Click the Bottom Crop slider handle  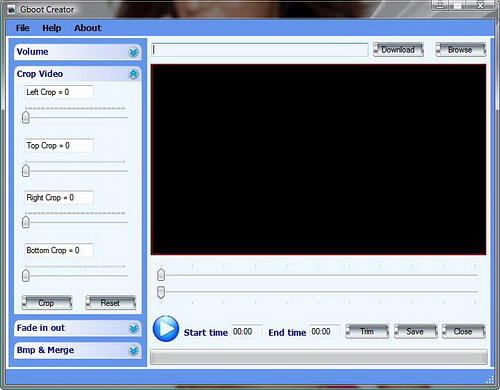pos(26,275)
